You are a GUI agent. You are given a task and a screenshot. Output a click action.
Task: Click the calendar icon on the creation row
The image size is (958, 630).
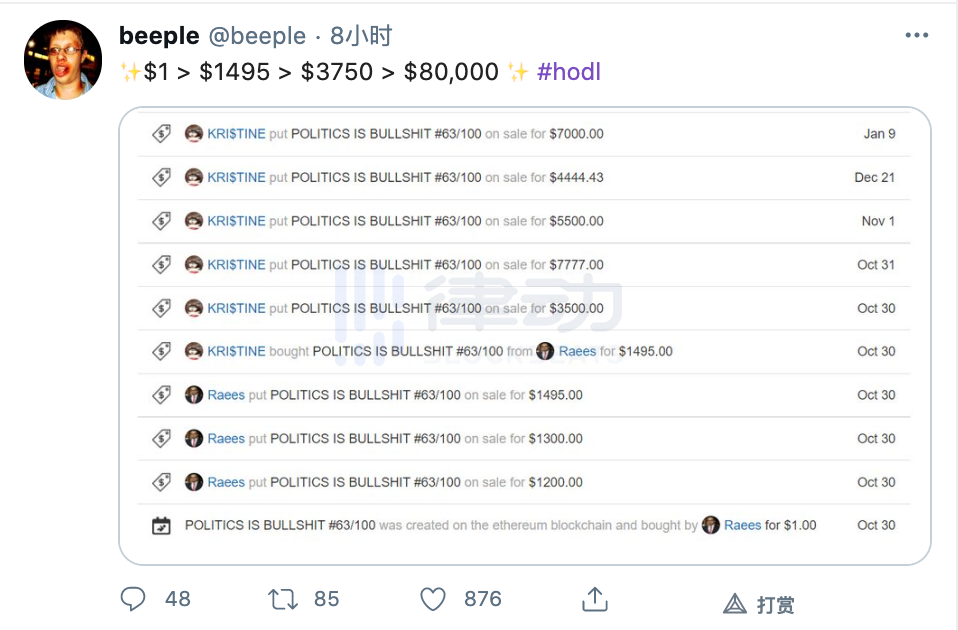pyautogui.click(x=161, y=524)
